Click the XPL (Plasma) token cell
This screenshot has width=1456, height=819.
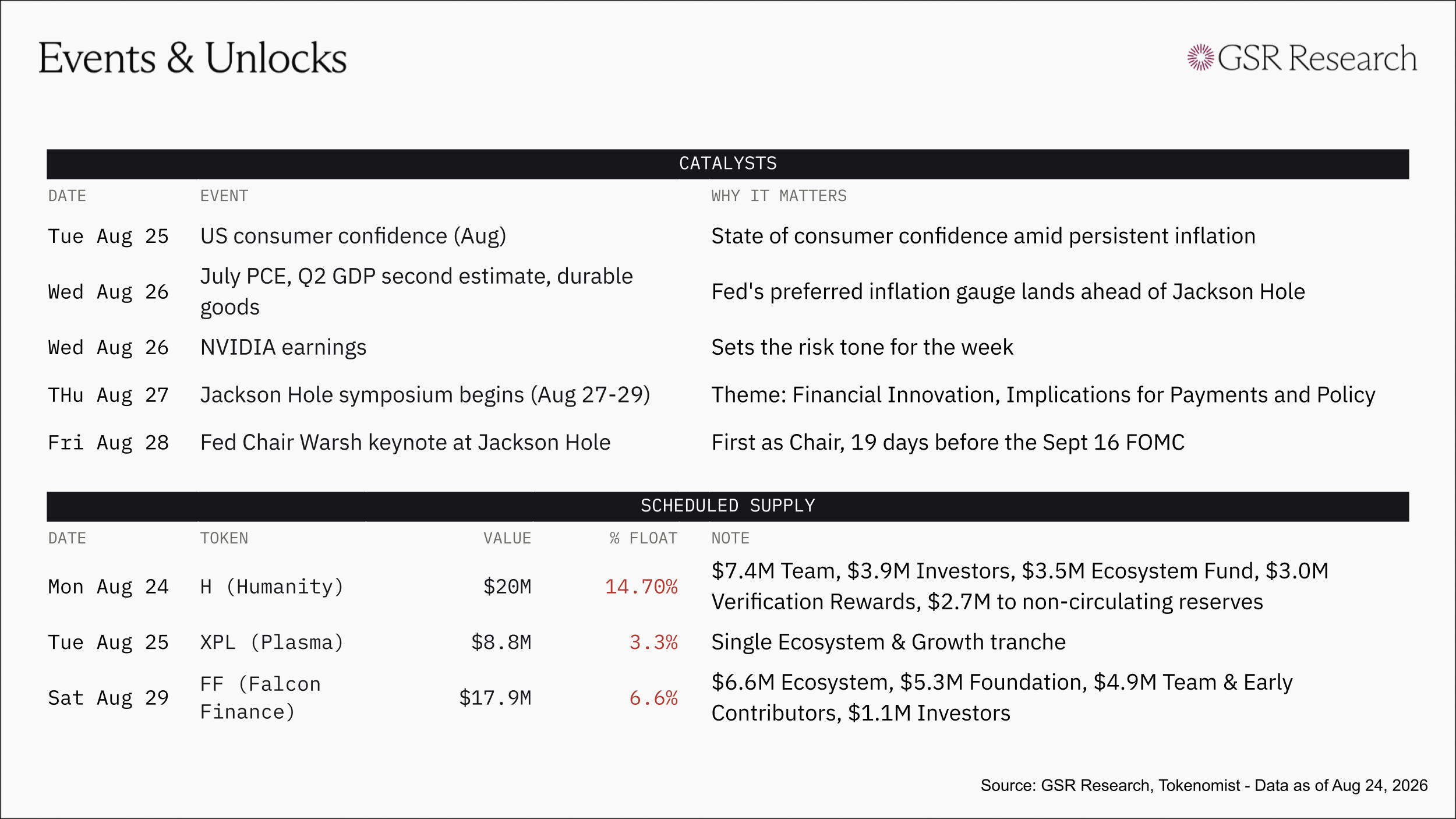272,643
